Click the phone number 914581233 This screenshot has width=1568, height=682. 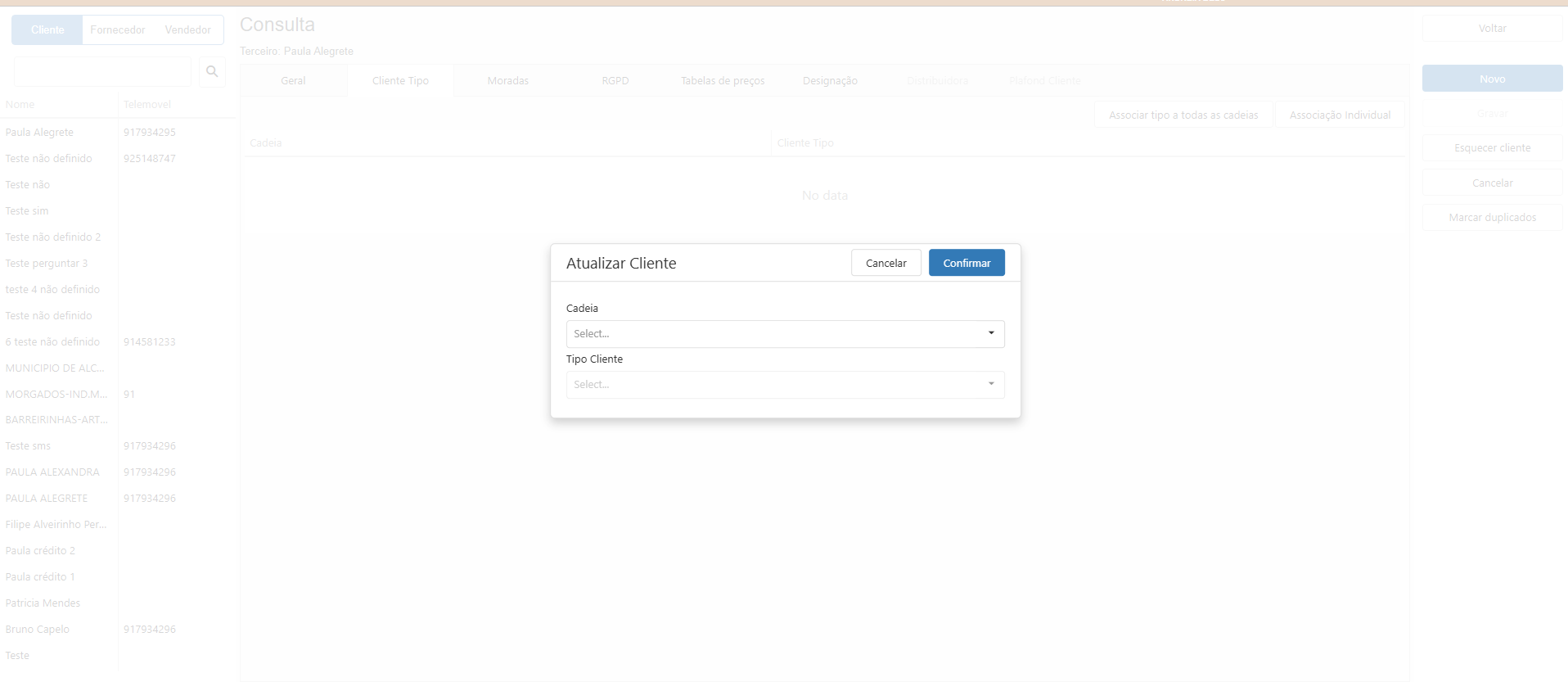pos(150,342)
